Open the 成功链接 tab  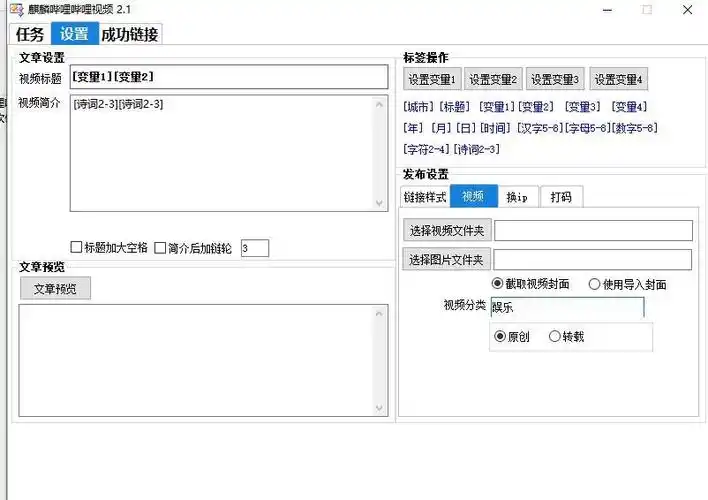130,34
